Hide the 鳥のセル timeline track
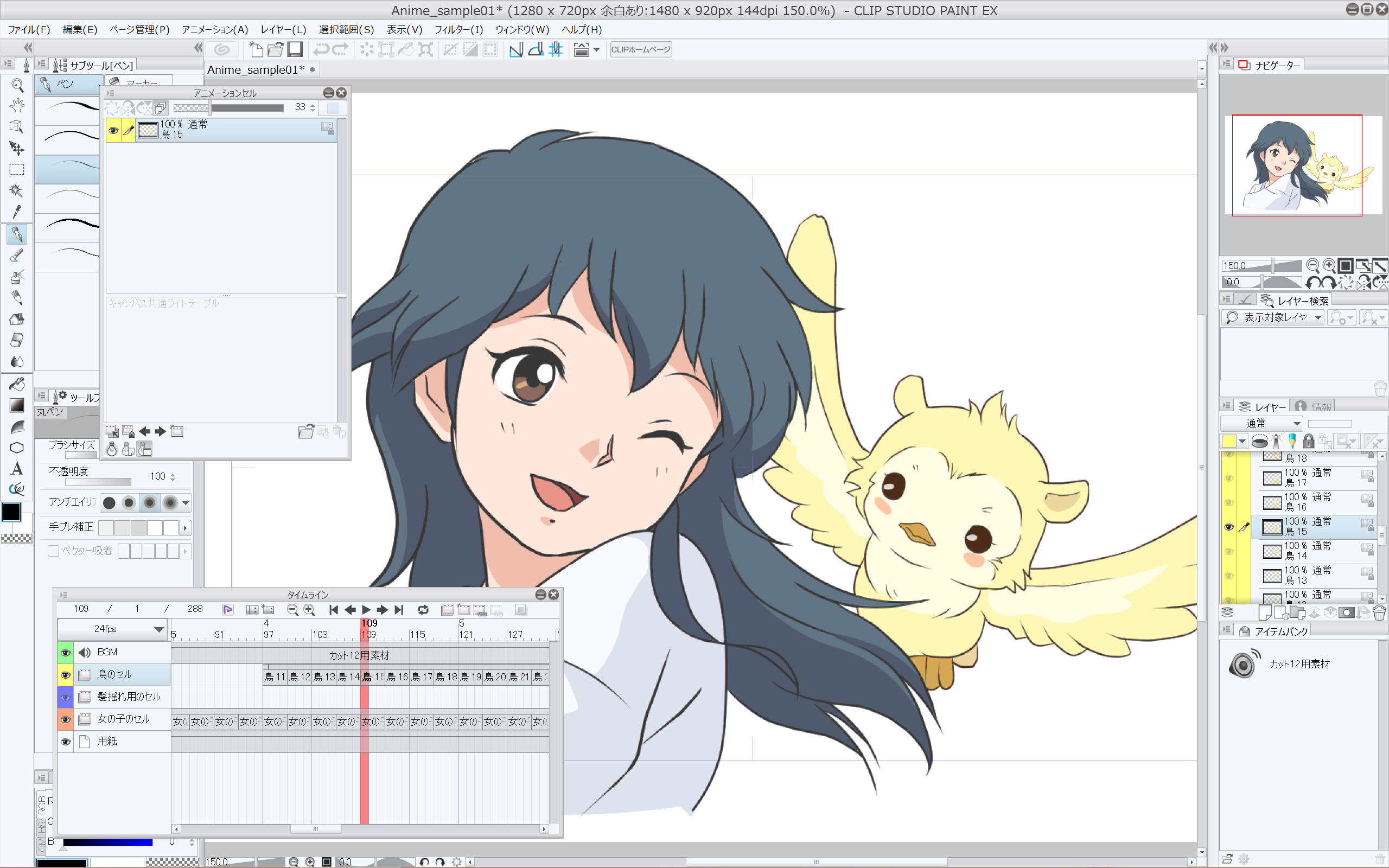Image resolution: width=1389 pixels, height=868 pixels. click(x=66, y=674)
